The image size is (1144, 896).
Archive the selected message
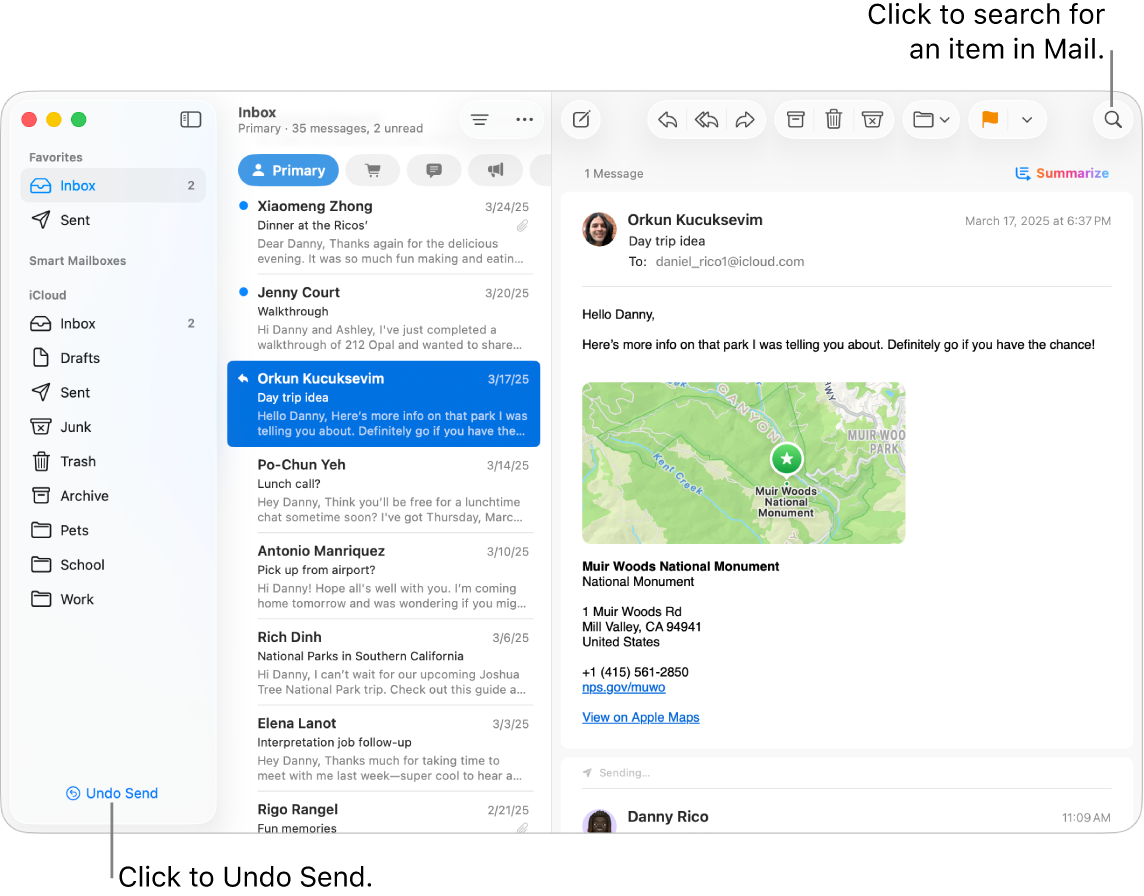(x=795, y=119)
